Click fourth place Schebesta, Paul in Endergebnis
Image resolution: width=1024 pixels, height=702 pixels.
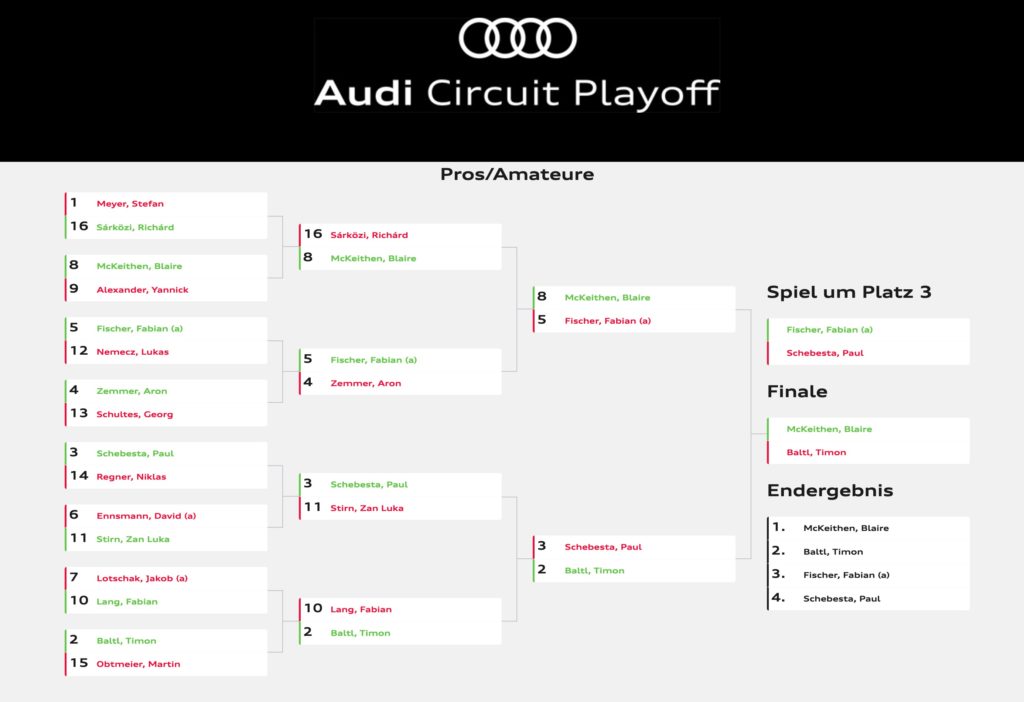point(840,599)
